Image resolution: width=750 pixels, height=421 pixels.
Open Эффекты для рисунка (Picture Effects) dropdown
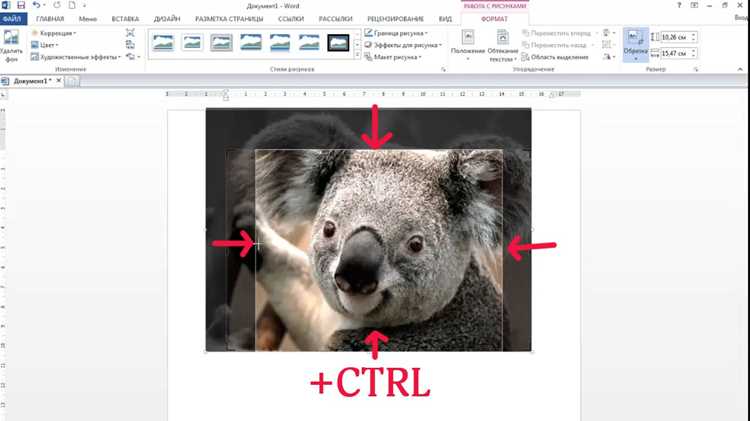403,45
